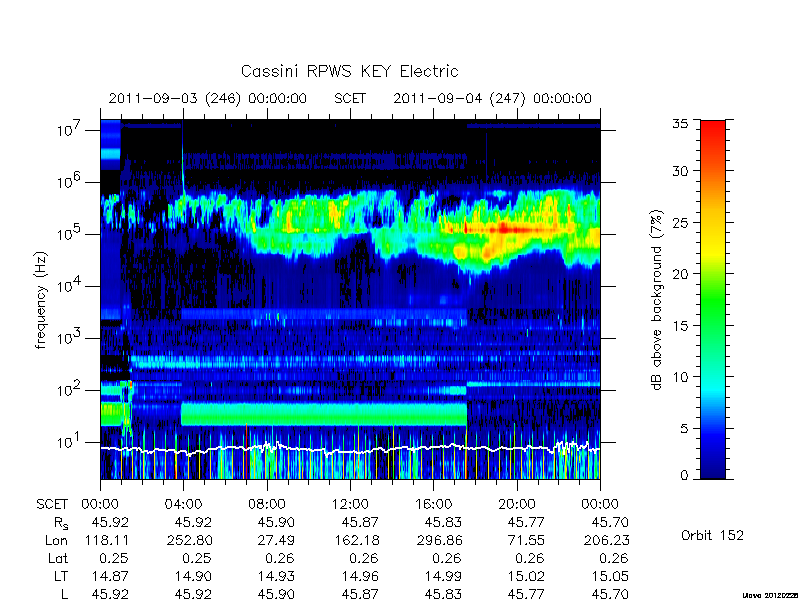The width and height of the screenshot is (800, 600).
Task: Click the 10^6 frequency tick label
Action: point(70,180)
